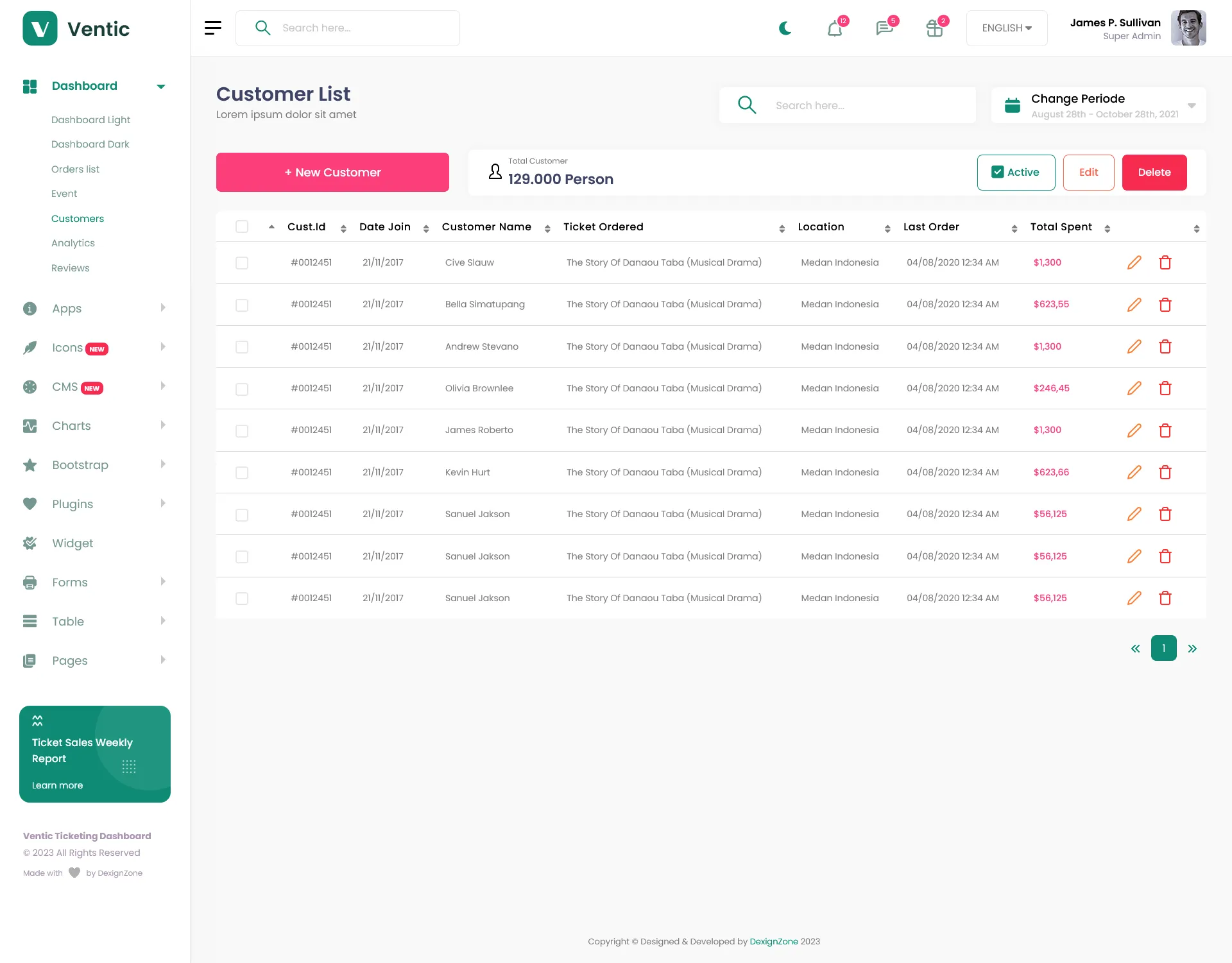1232x963 pixels.
Task: Check the Cive Slauw row checkbox
Action: click(242, 263)
